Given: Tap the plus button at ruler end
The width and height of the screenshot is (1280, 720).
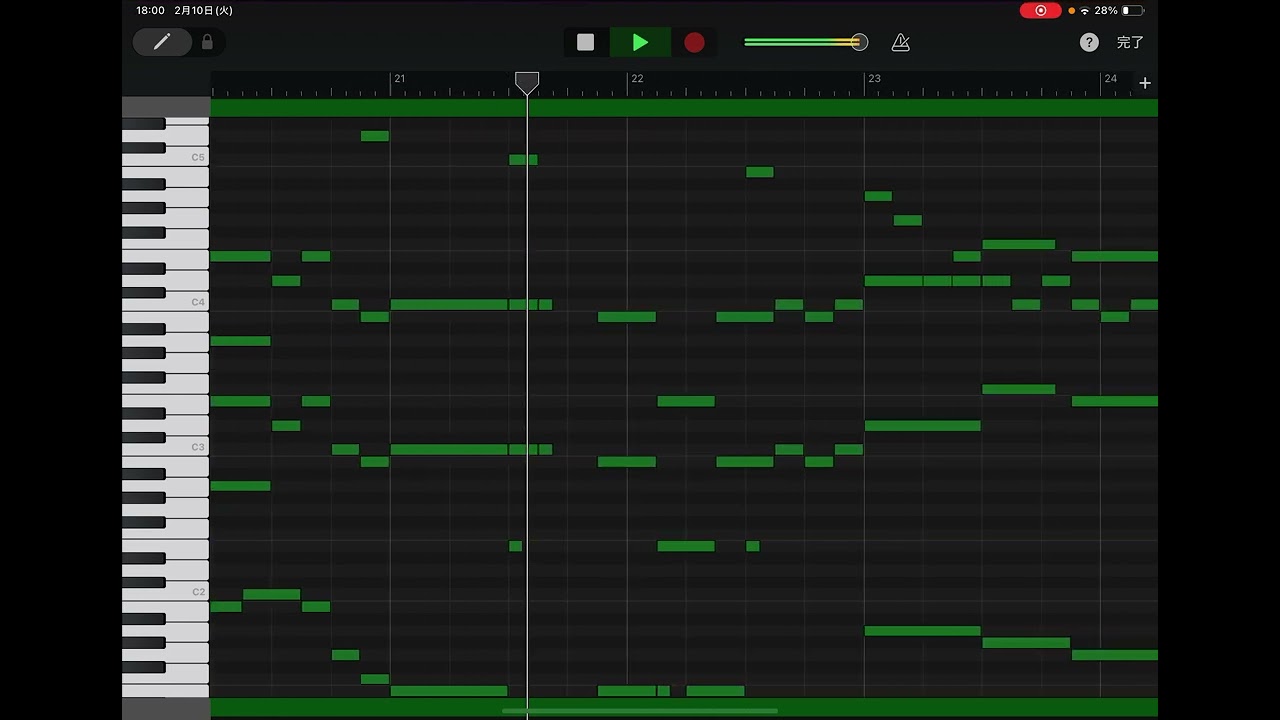Looking at the screenshot, I should (1145, 83).
